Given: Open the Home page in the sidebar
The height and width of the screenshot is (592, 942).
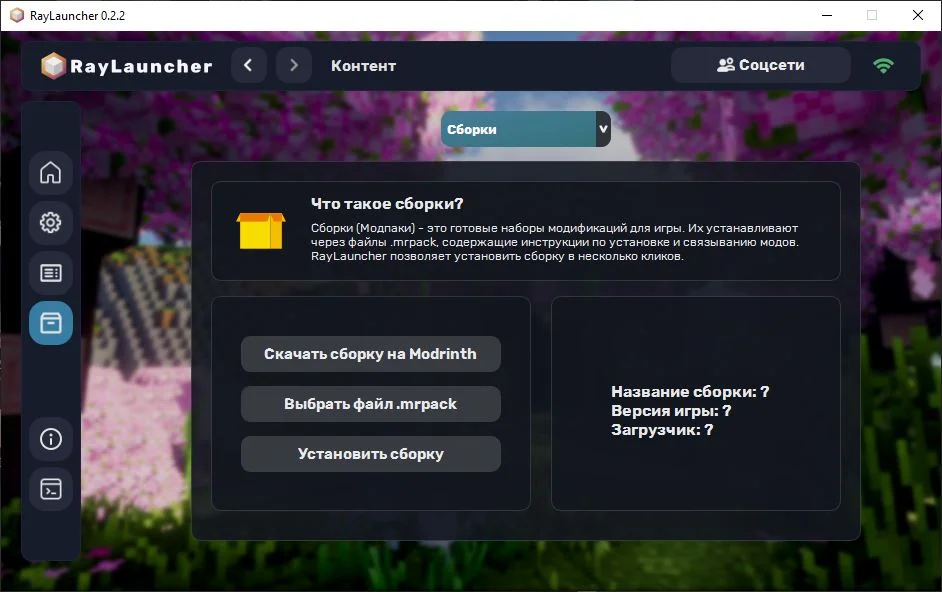Looking at the screenshot, I should tap(50, 173).
